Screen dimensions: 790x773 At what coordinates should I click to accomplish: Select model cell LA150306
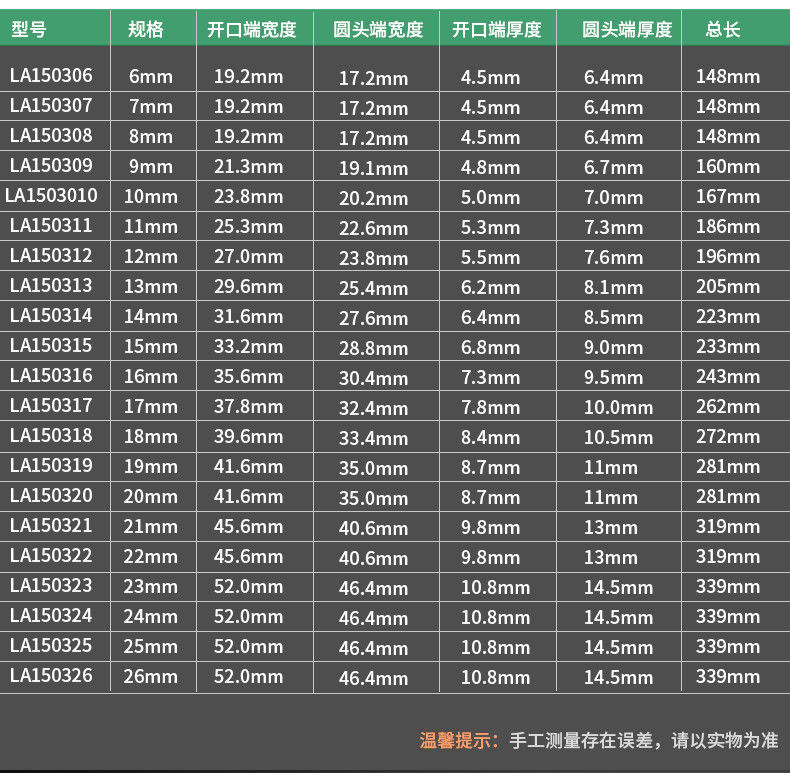point(51,76)
